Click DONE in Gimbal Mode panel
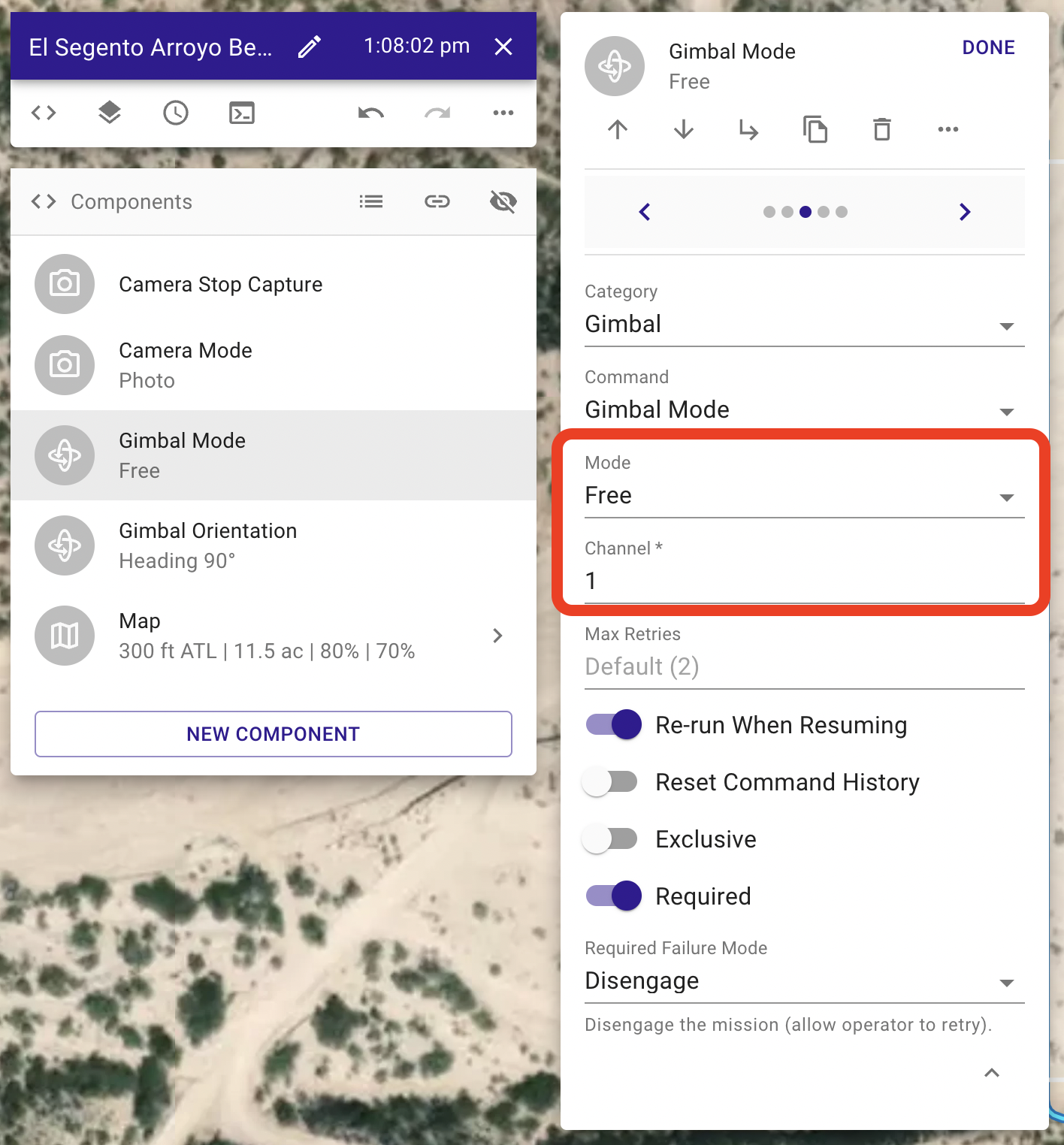Screen dimensions: 1064x1145 click(x=988, y=47)
